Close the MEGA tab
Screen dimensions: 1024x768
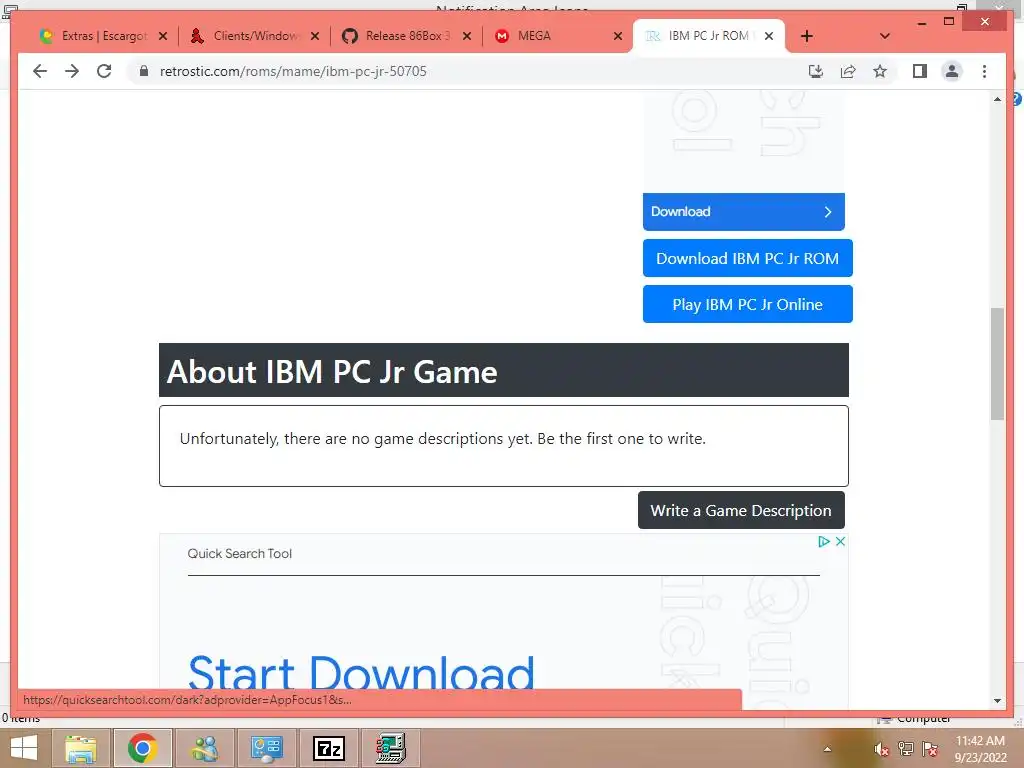coord(618,36)
